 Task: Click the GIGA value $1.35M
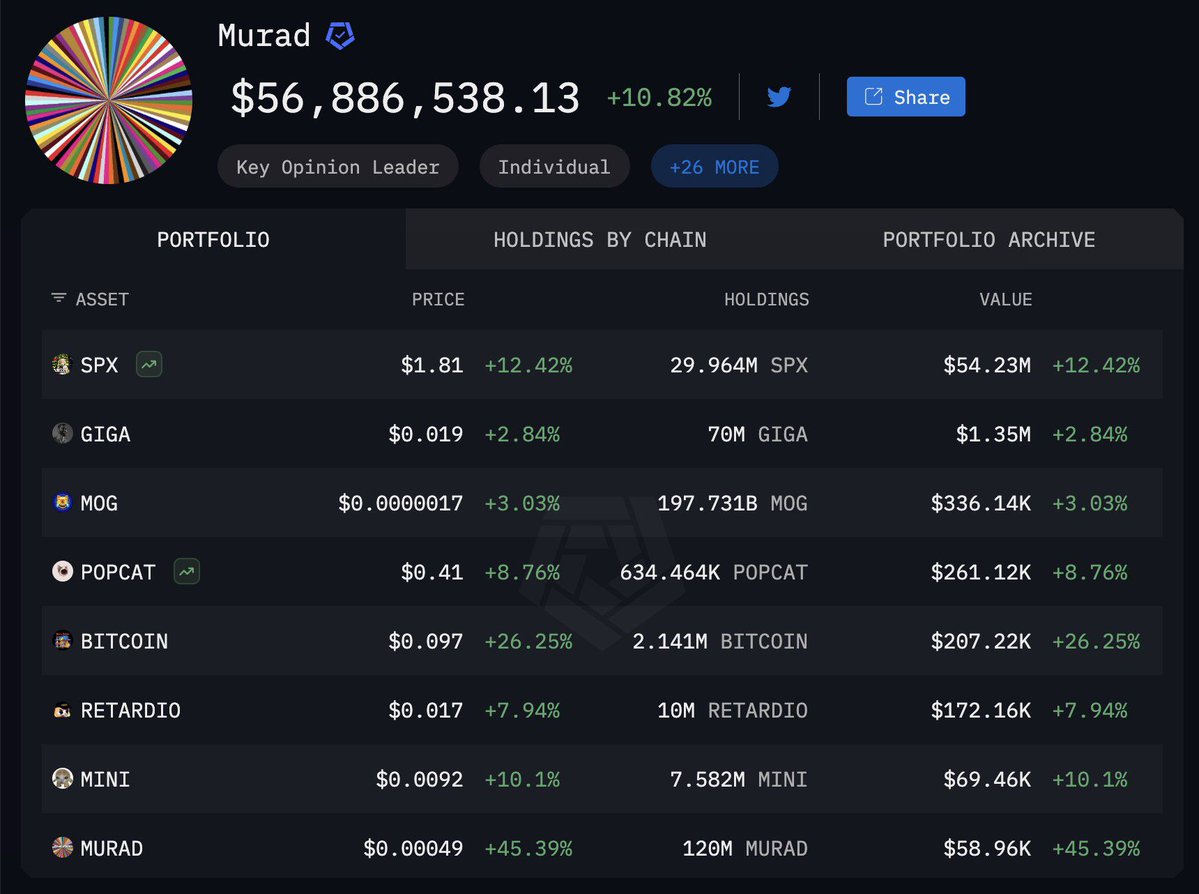tap(993, 434)
